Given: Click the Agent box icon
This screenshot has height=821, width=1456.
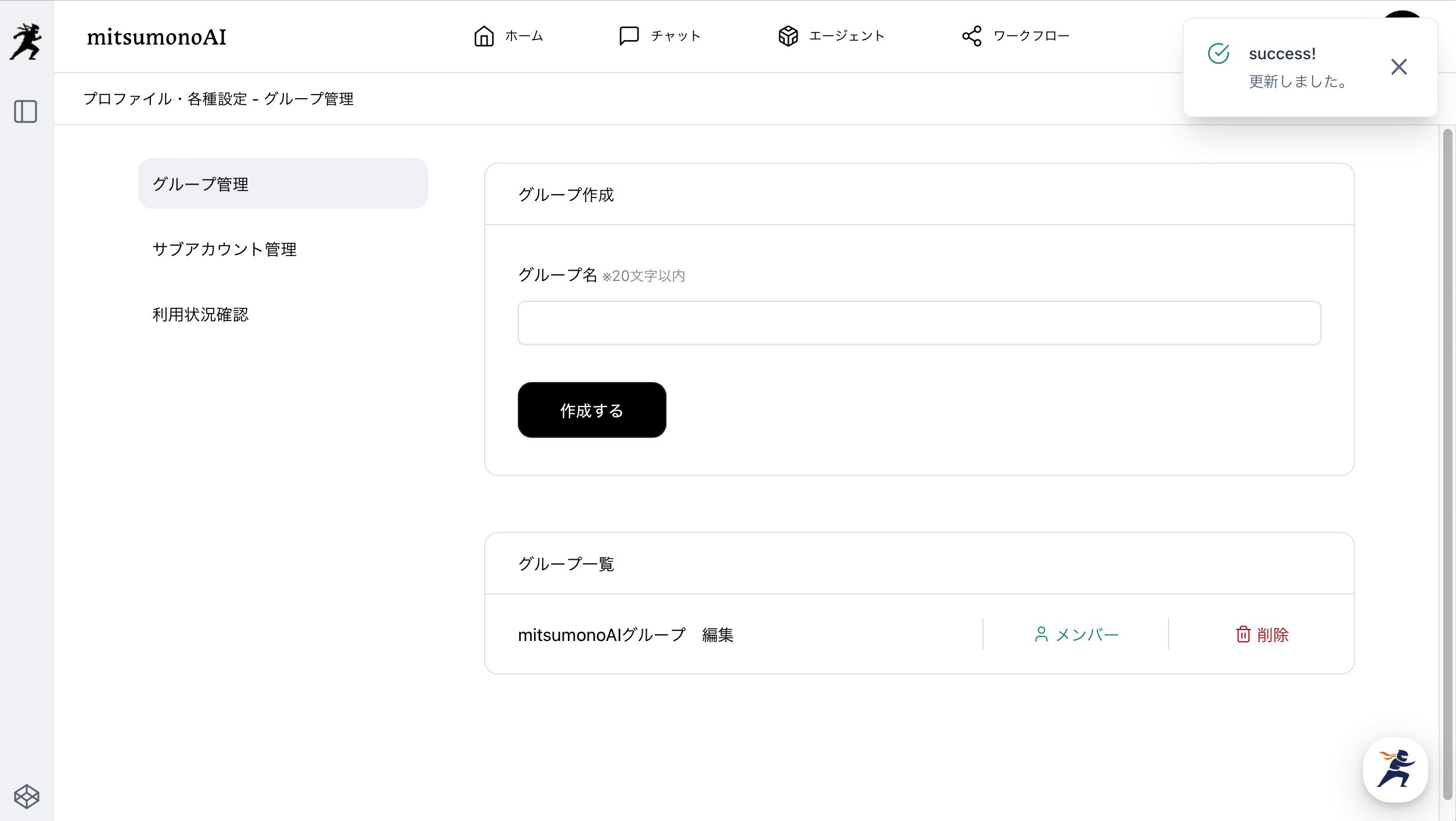Looking at the screenshot, I should 788,36.
